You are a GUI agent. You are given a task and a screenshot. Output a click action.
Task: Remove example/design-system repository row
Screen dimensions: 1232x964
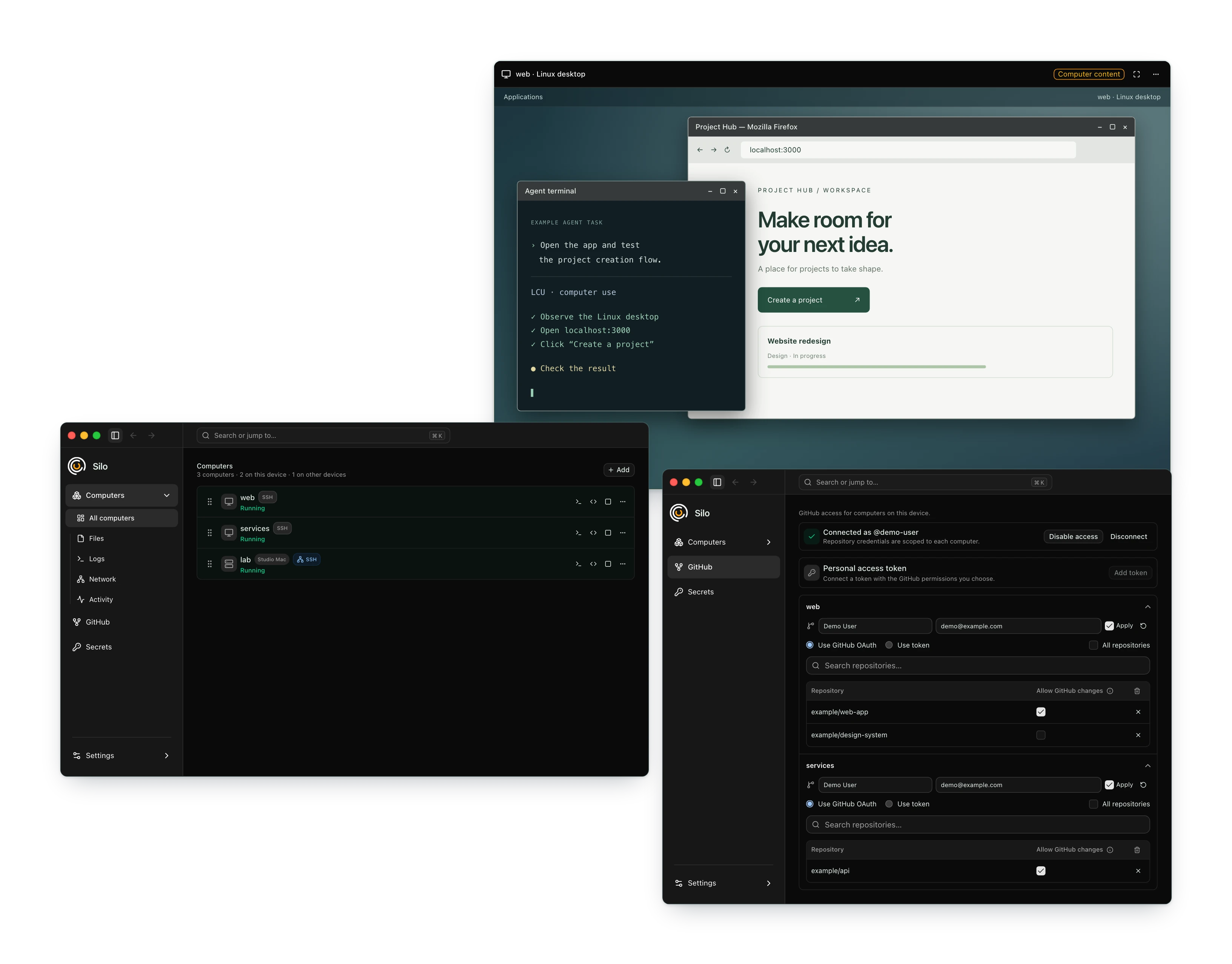(x=1138, y=735)
